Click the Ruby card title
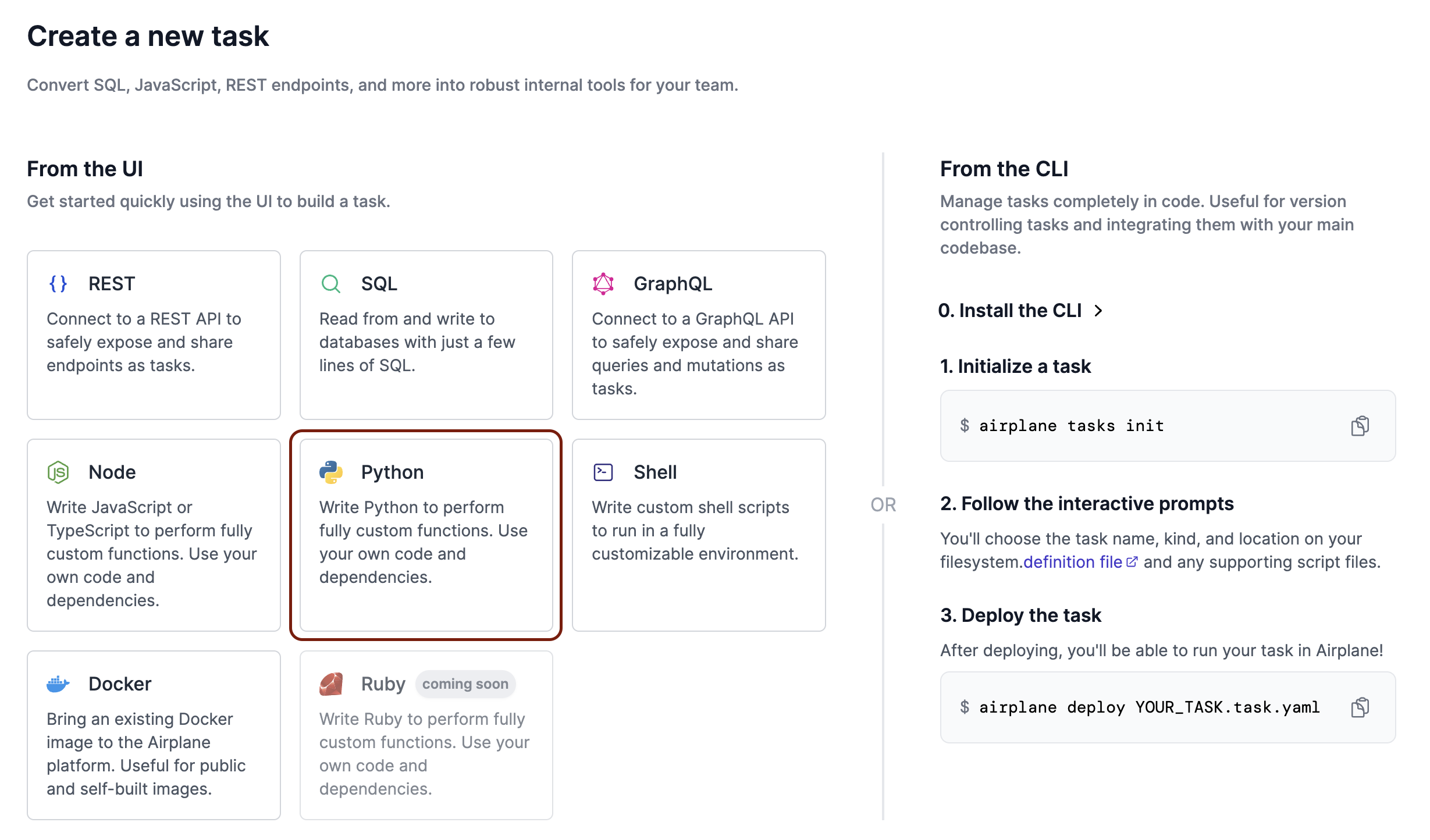The width and height of the screenshot is (1430, 840). click(383, 684)
